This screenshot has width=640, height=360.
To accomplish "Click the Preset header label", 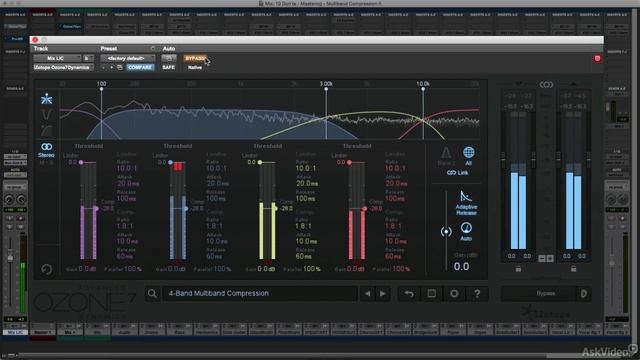I will point(109,49).
